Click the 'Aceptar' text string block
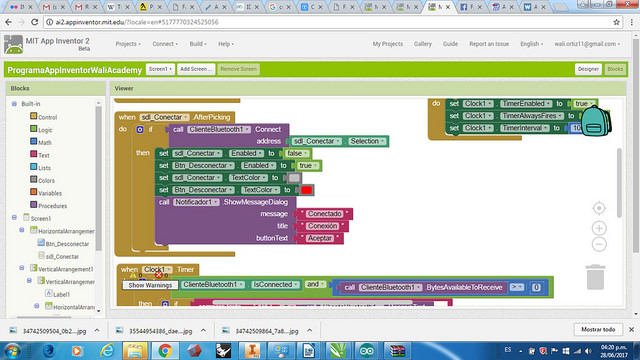This screenshot has height=360, width=640. tap(320, 238)
